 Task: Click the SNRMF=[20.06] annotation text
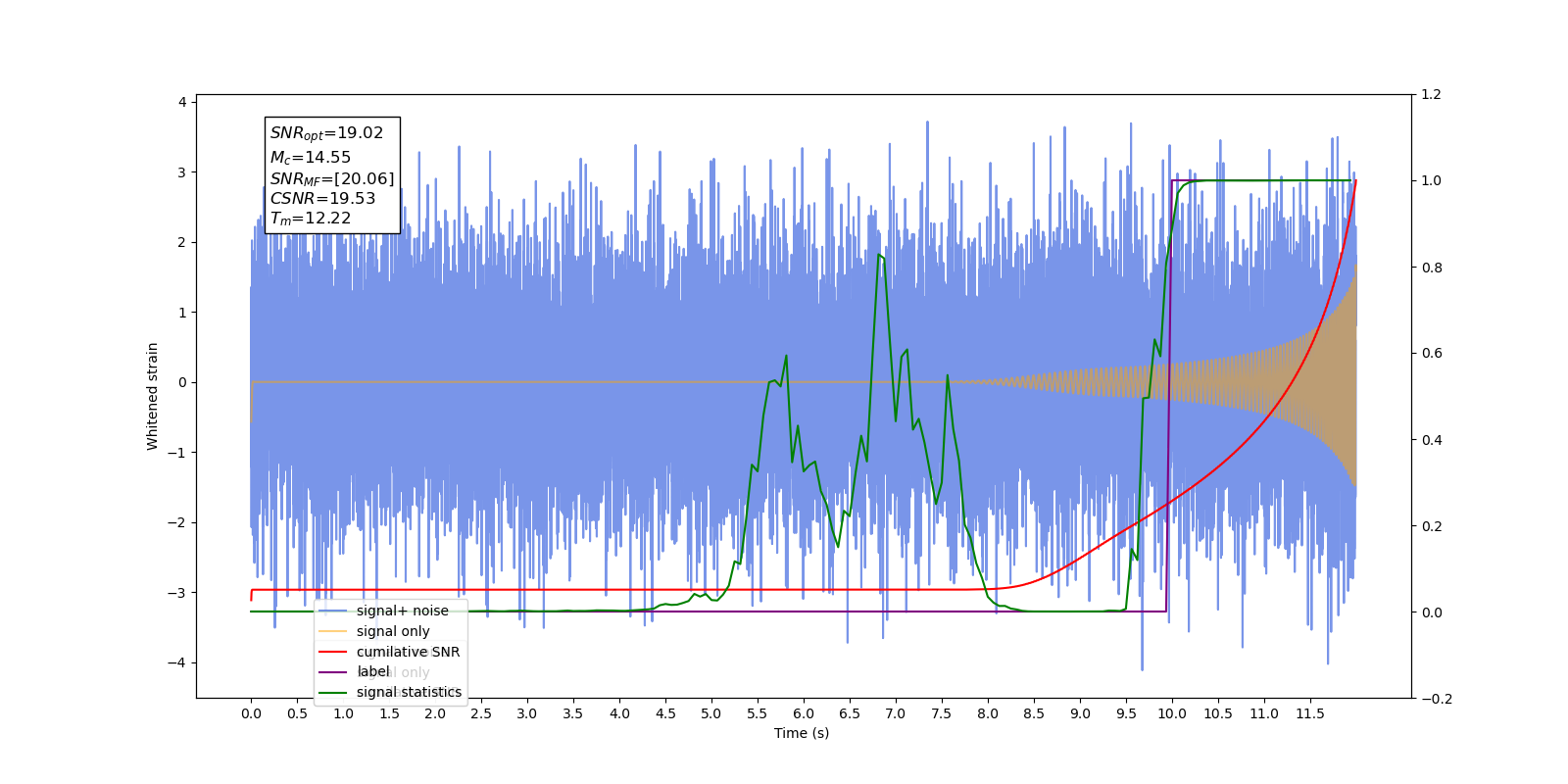(332, 178)
